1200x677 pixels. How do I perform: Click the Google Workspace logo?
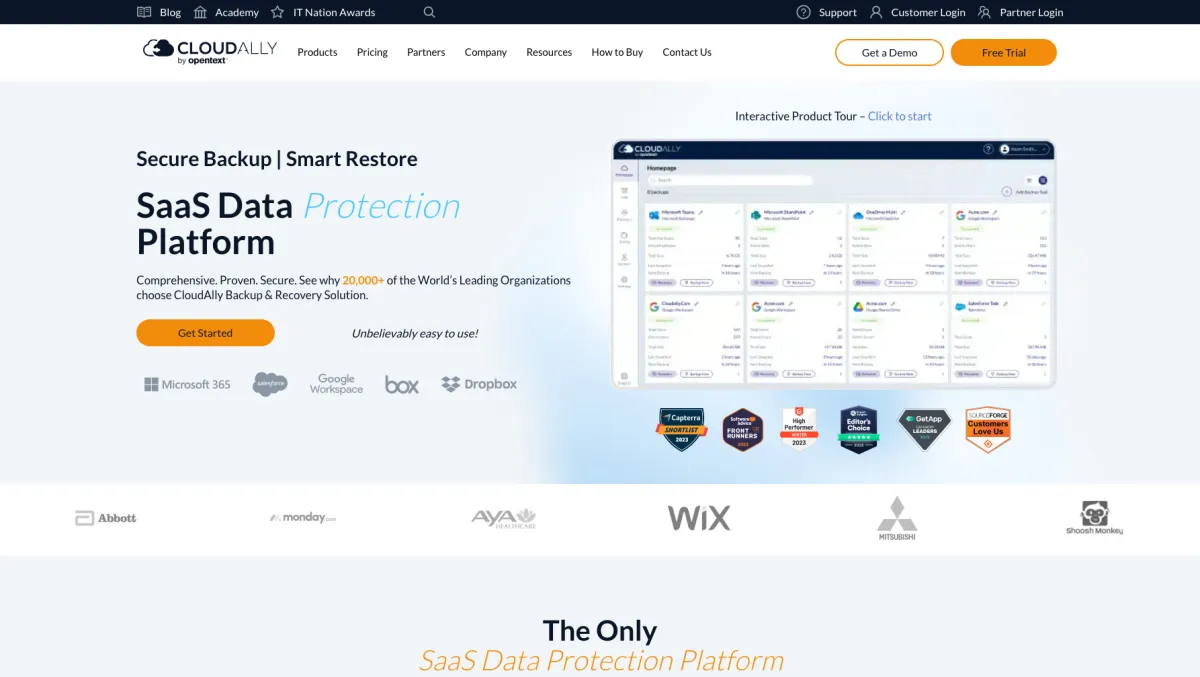(336, 384)
